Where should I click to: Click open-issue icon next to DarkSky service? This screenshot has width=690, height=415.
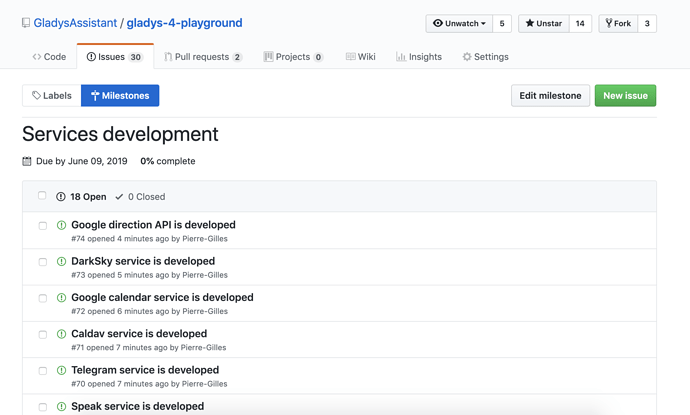62,261
